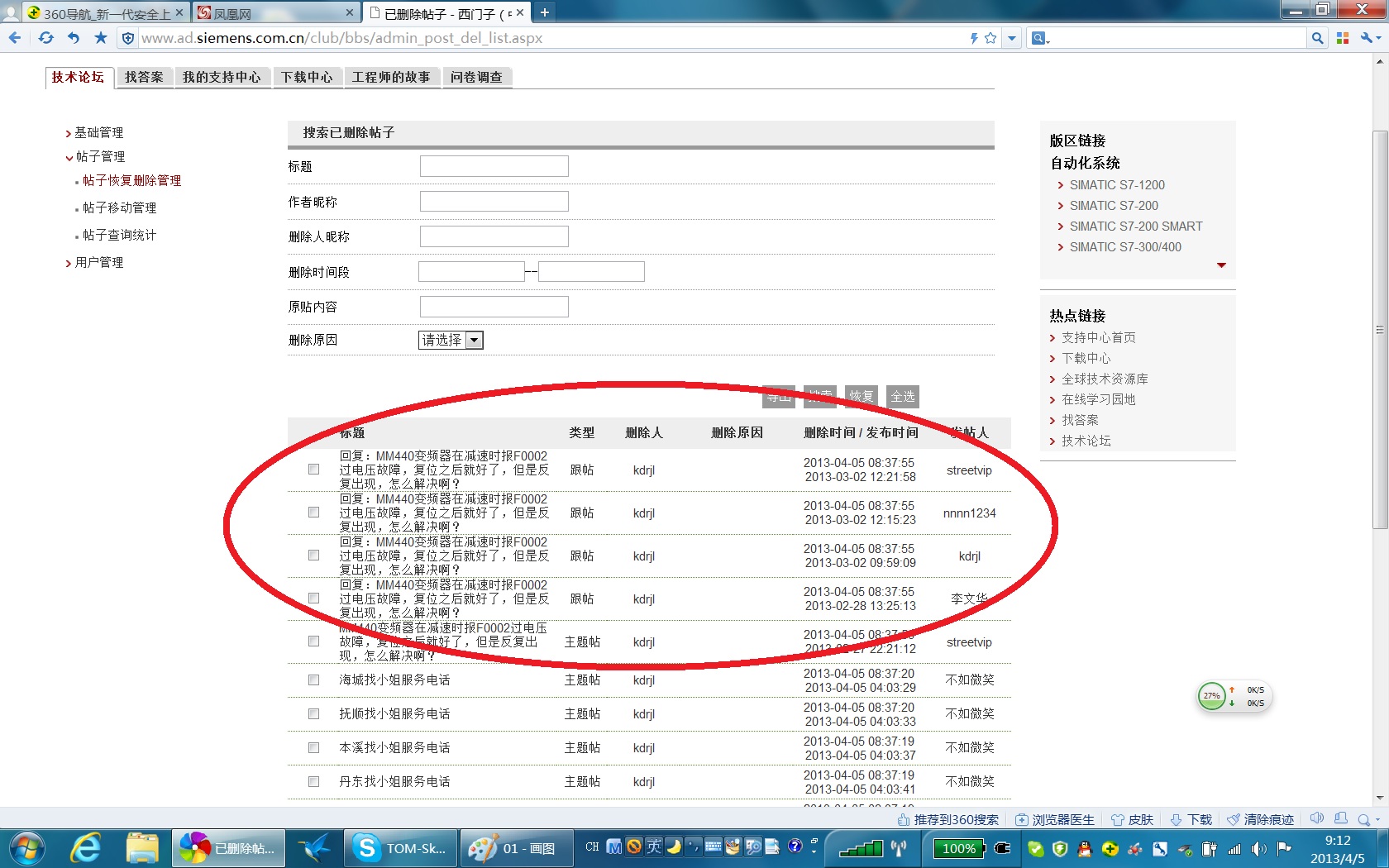Open the 删除原因 请选择 dropdown
The image size is (1389, 868).
(x=451, y=340)
